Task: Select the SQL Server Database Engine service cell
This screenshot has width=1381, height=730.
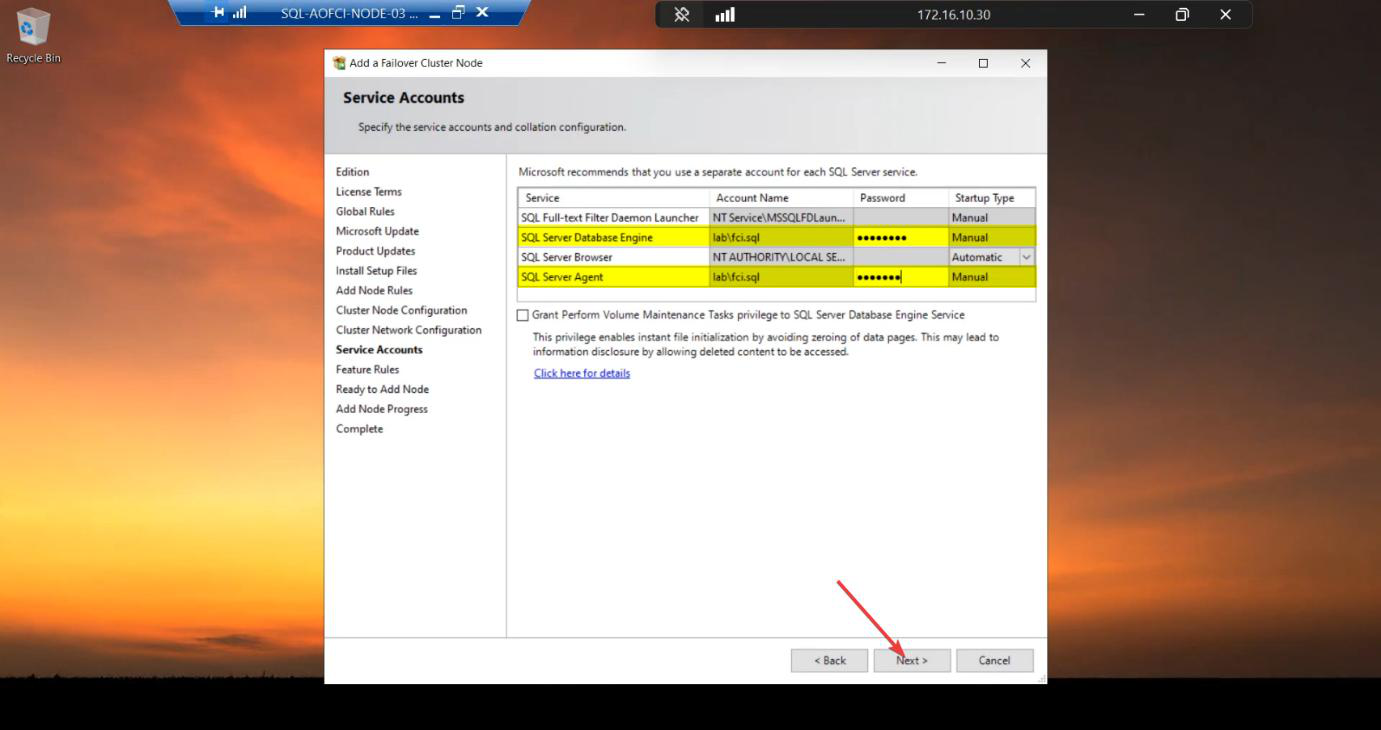Action: pos(613,237)
